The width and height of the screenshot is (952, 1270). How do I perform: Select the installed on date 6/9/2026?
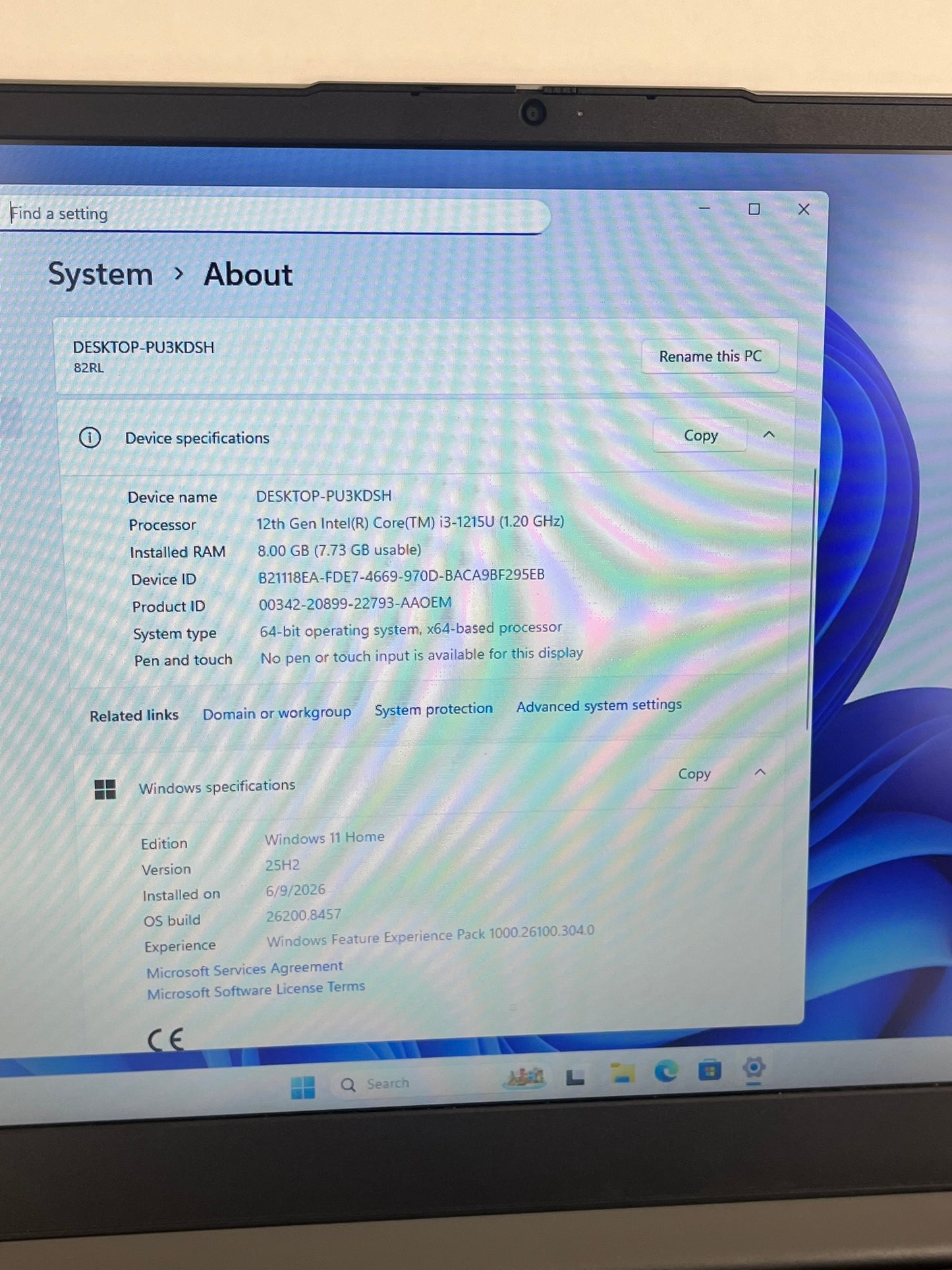click(x=295, y=890)
